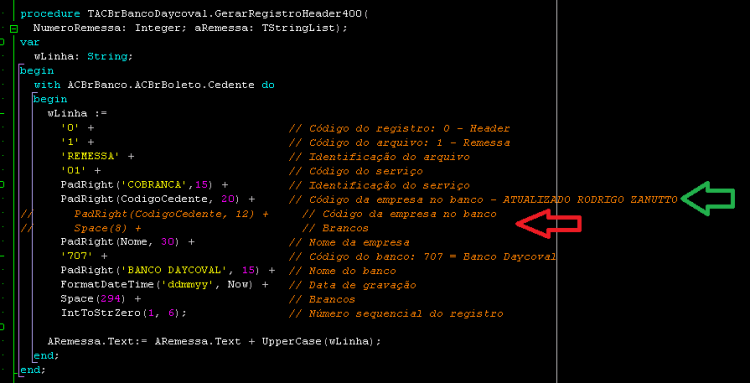Click 'with ACBrBanco.ACBrBoleto.Cedente do' line
The image size is (750, 383).
tap(154, 85)
